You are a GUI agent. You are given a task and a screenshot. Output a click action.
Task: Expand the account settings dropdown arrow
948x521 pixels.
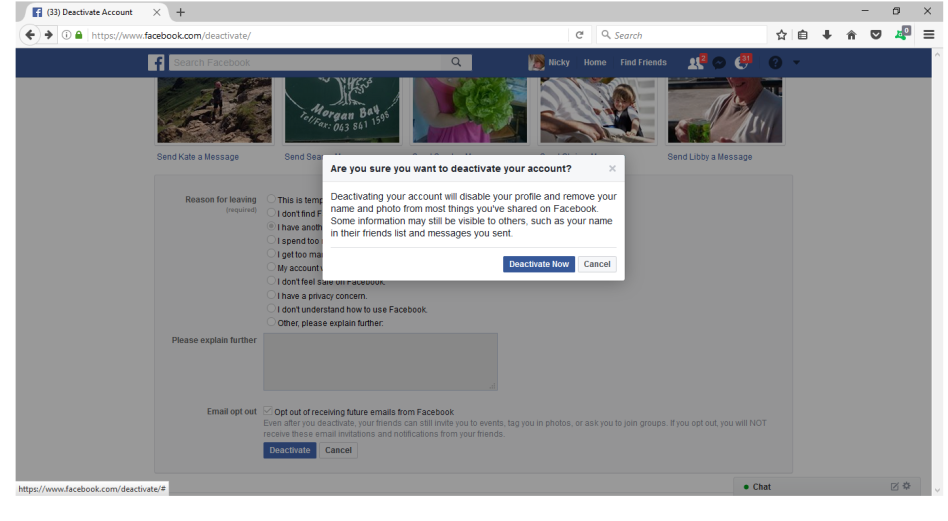point(796,63)
